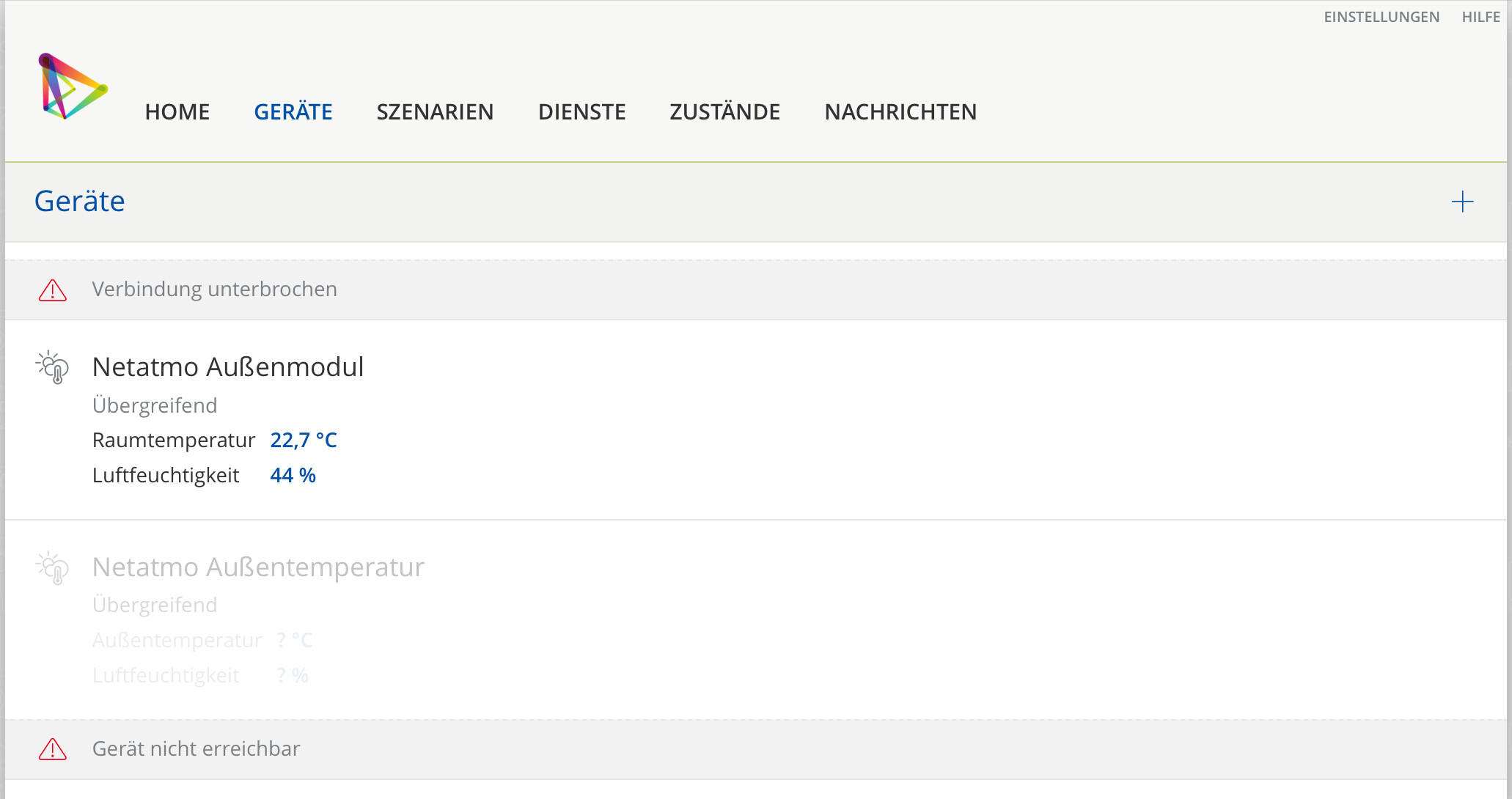
Task: Open NACHRICHTEN page
Action: 900,112
